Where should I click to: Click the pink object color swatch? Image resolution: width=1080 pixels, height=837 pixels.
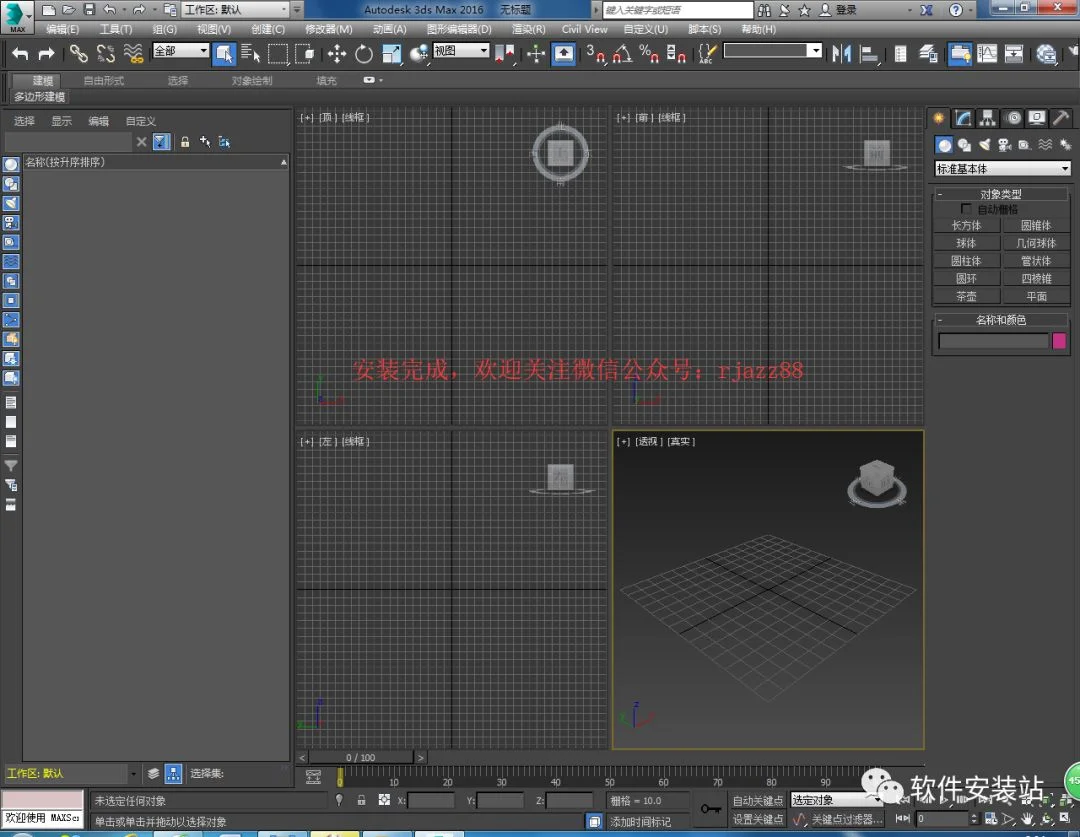coord(1059,340)
